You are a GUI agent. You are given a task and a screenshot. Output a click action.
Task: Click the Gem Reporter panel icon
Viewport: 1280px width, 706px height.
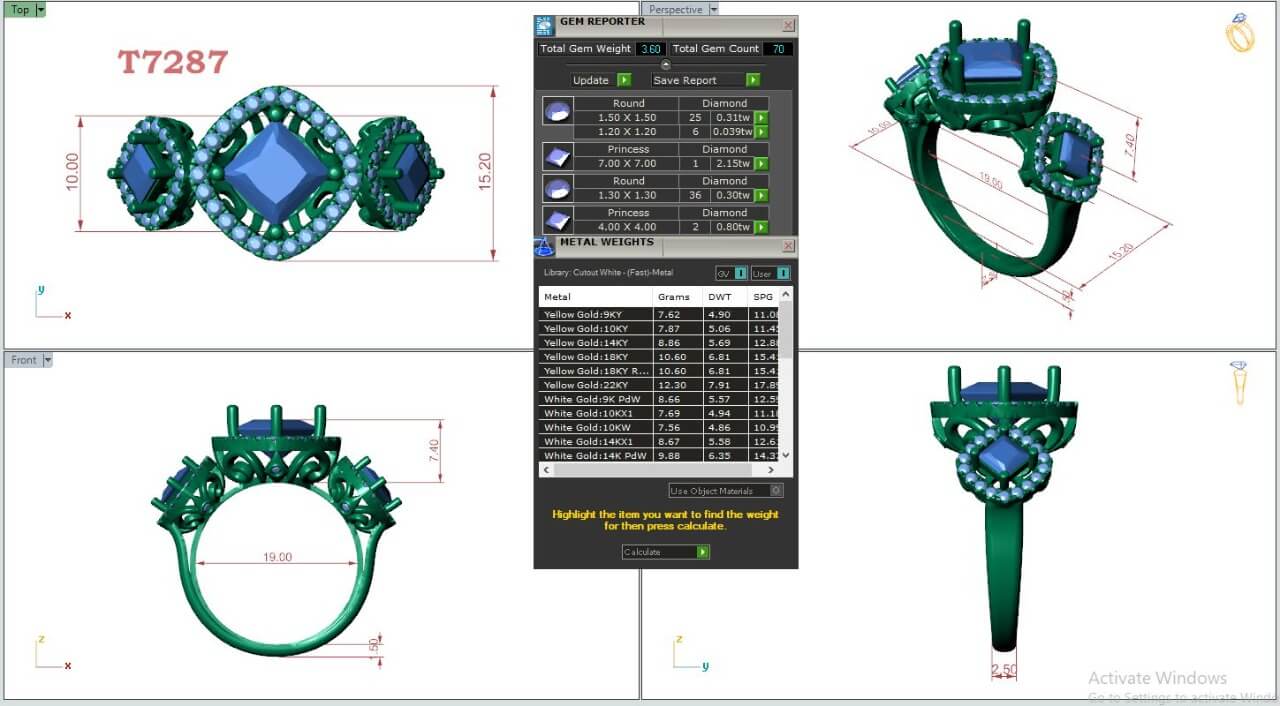(543, 25)
